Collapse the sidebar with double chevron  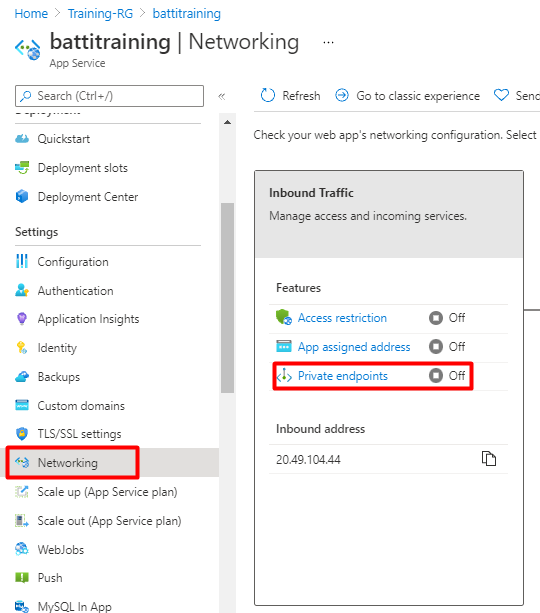coord(222,96)
